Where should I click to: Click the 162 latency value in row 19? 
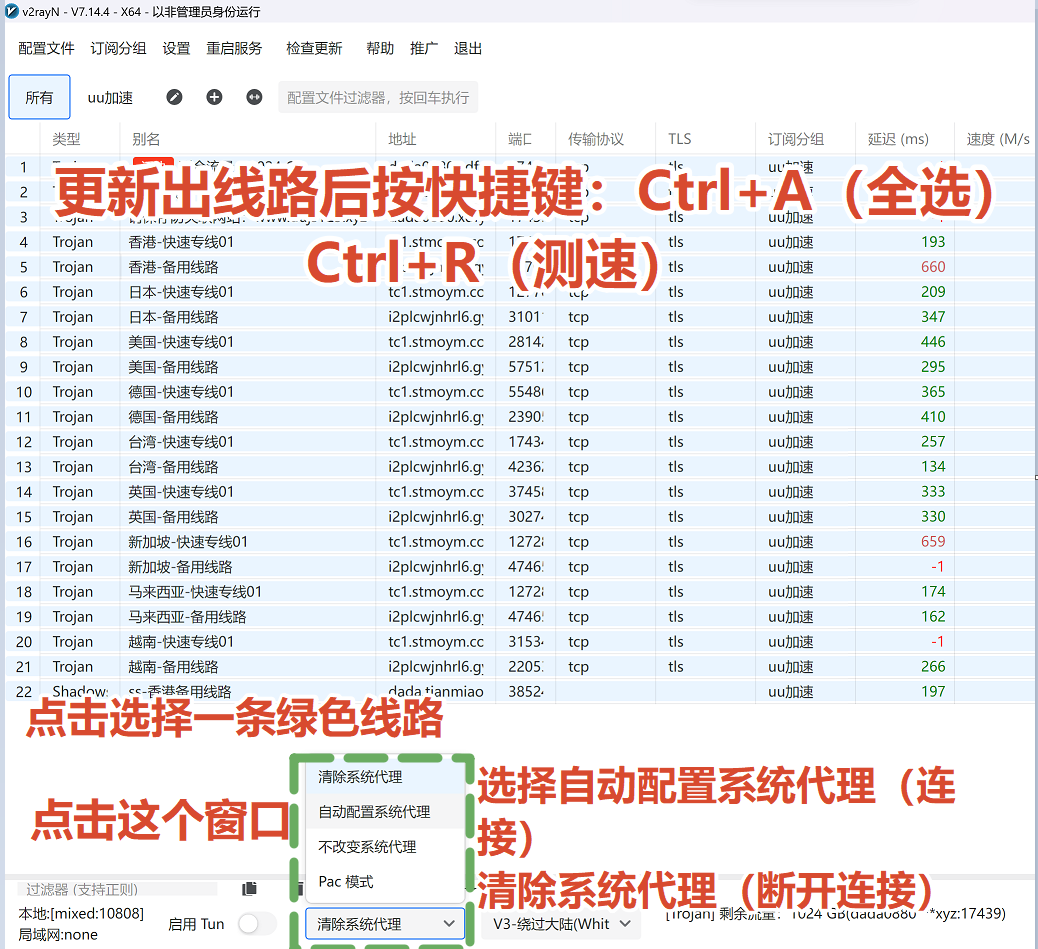click(x=933, y=617)
